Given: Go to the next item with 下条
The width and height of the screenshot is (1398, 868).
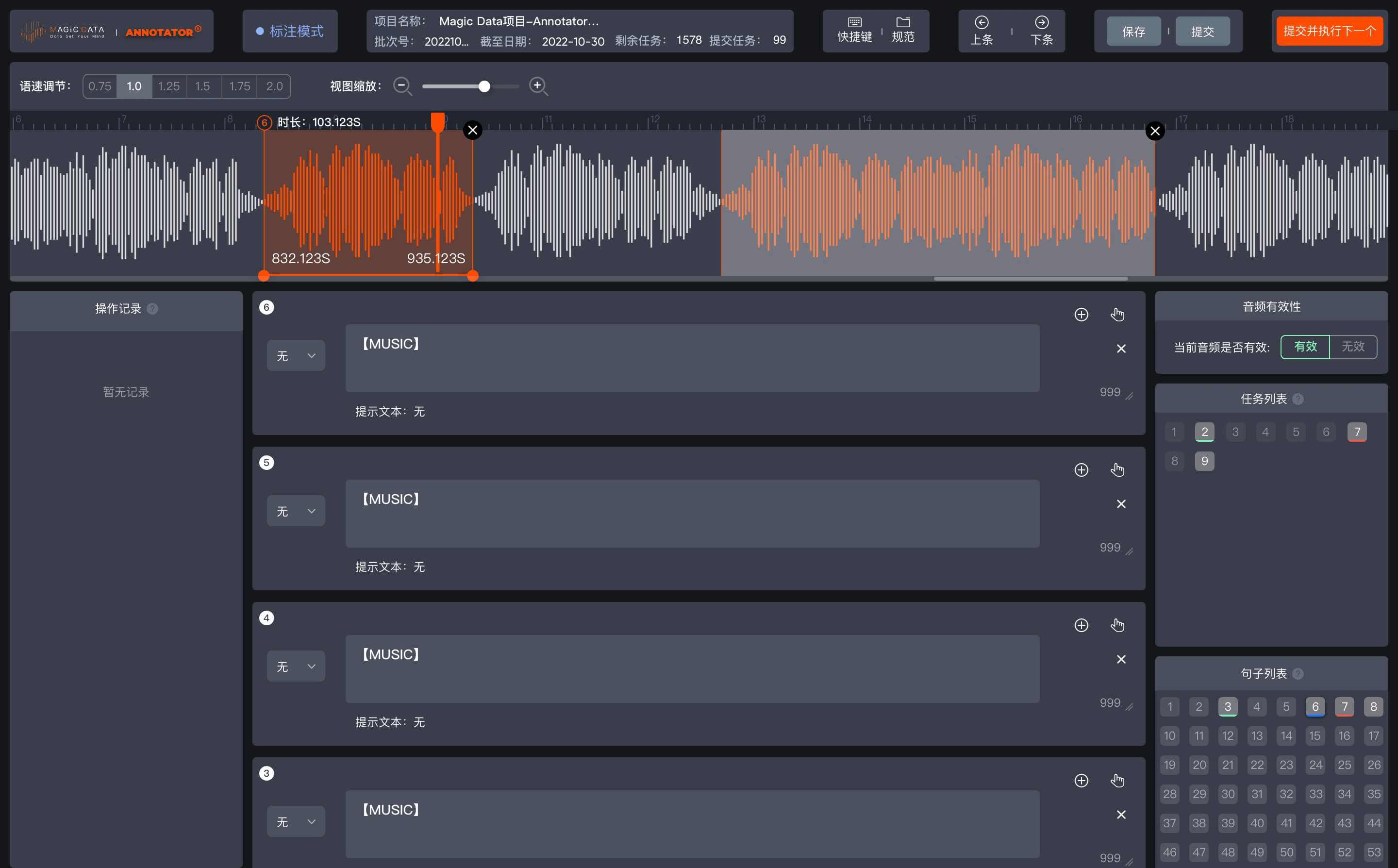Looking at the screenshot, I should point(1041,31).
